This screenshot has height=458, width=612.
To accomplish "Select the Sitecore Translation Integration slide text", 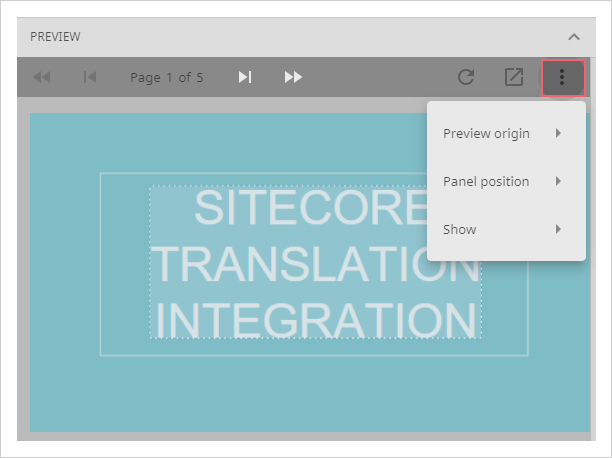I will pos(315,262).
